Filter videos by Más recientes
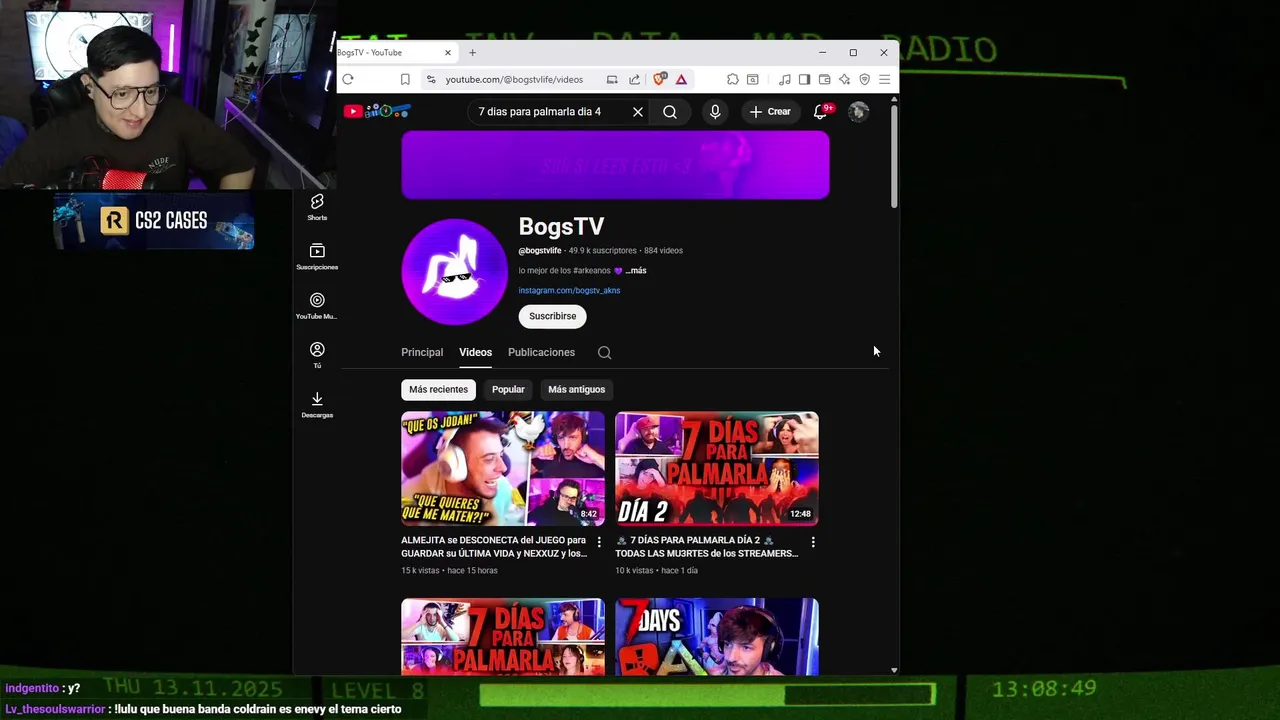1280x720 pixels. point(438,389)
